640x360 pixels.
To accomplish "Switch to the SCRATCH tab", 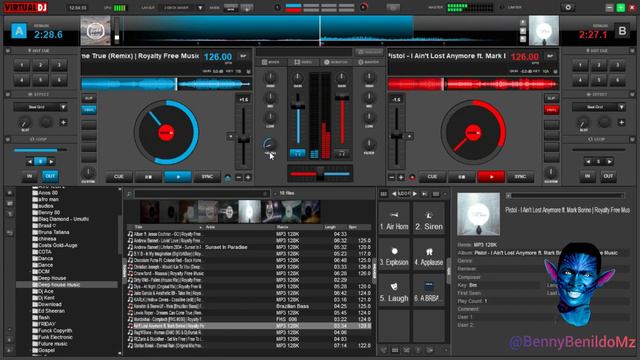I will 336,62.
